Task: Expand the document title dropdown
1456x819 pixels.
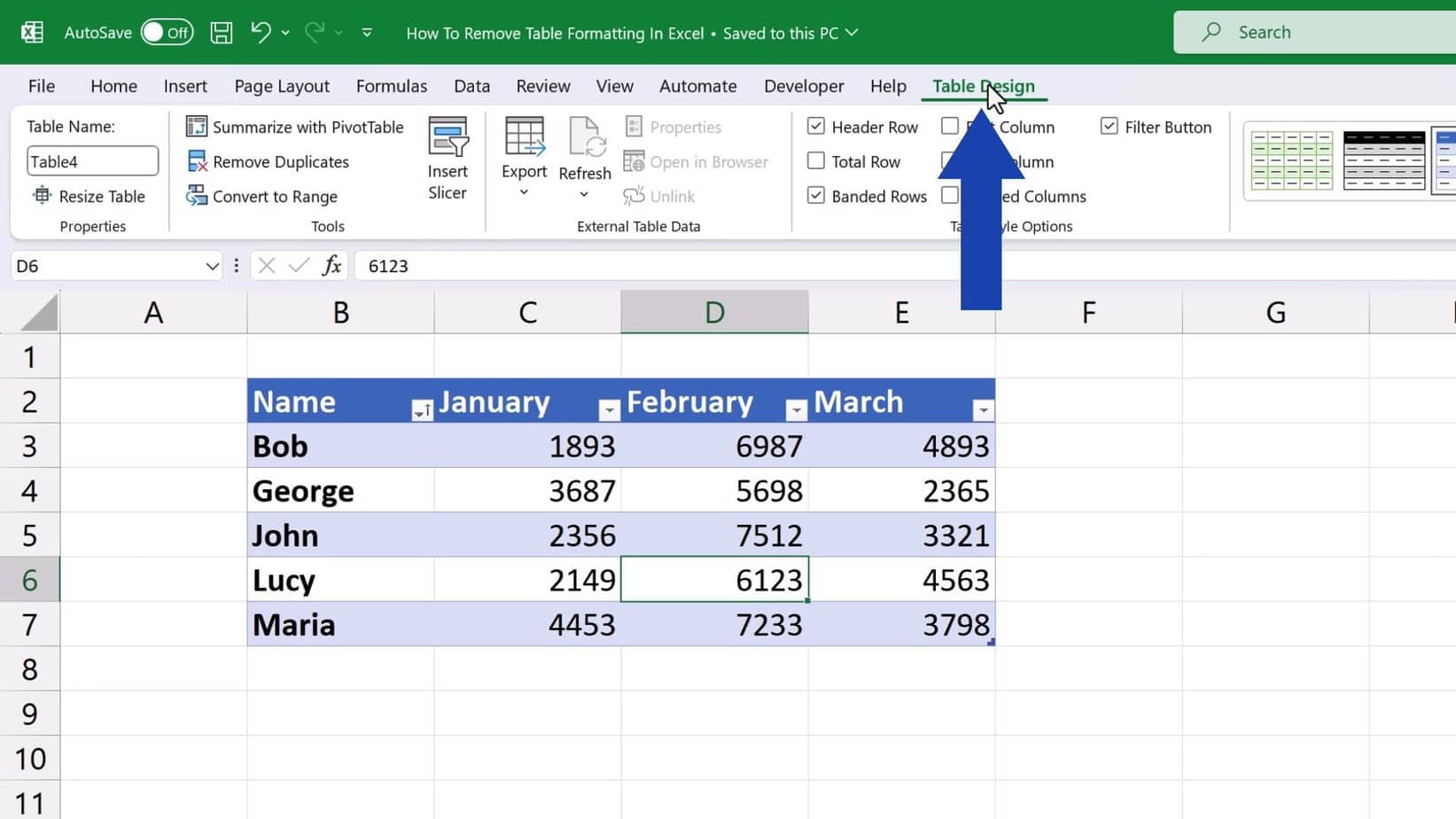Action: pyautogui.click(x=852, y=33)
